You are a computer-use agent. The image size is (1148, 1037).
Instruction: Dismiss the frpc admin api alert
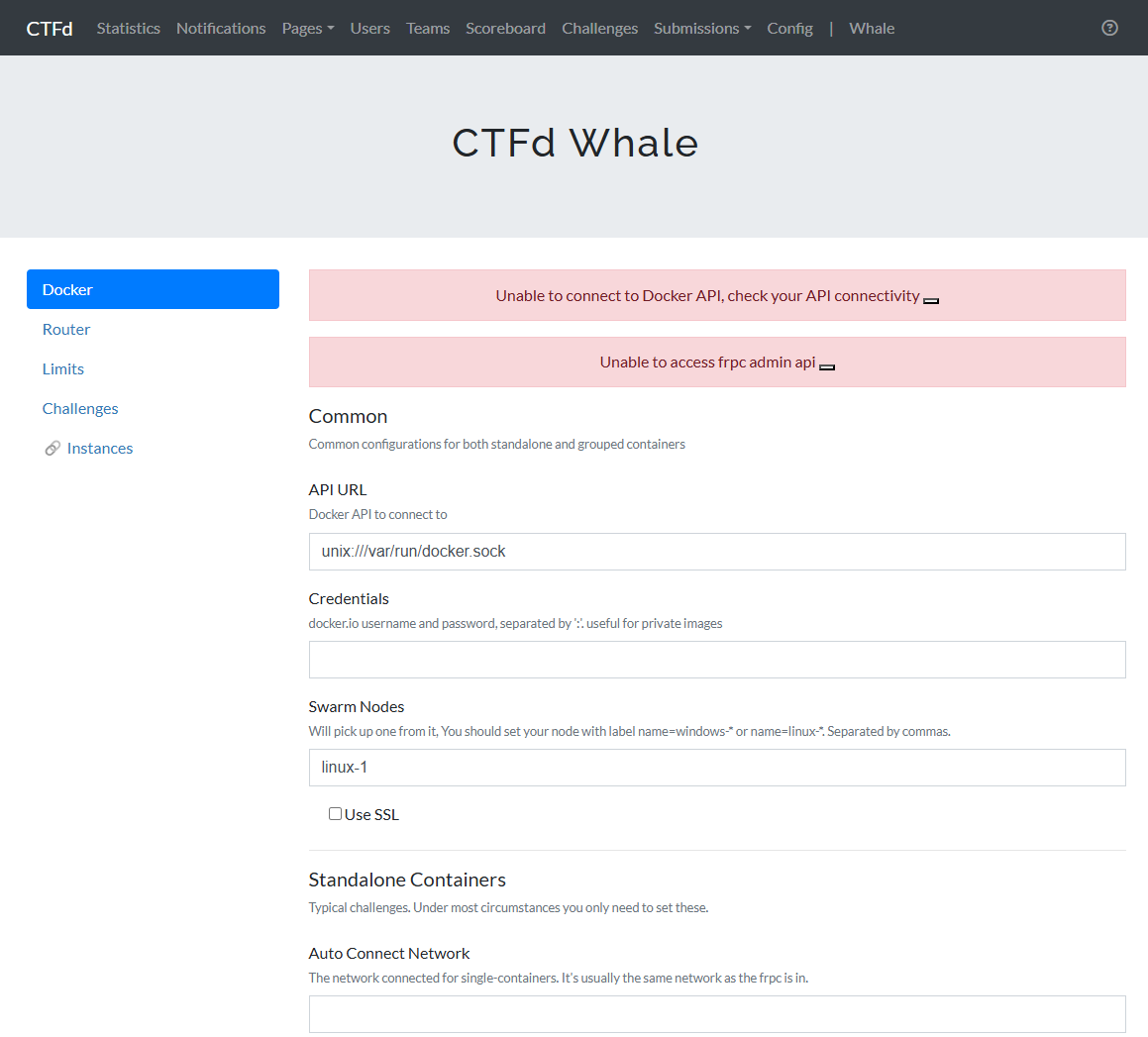coord(827,366)
